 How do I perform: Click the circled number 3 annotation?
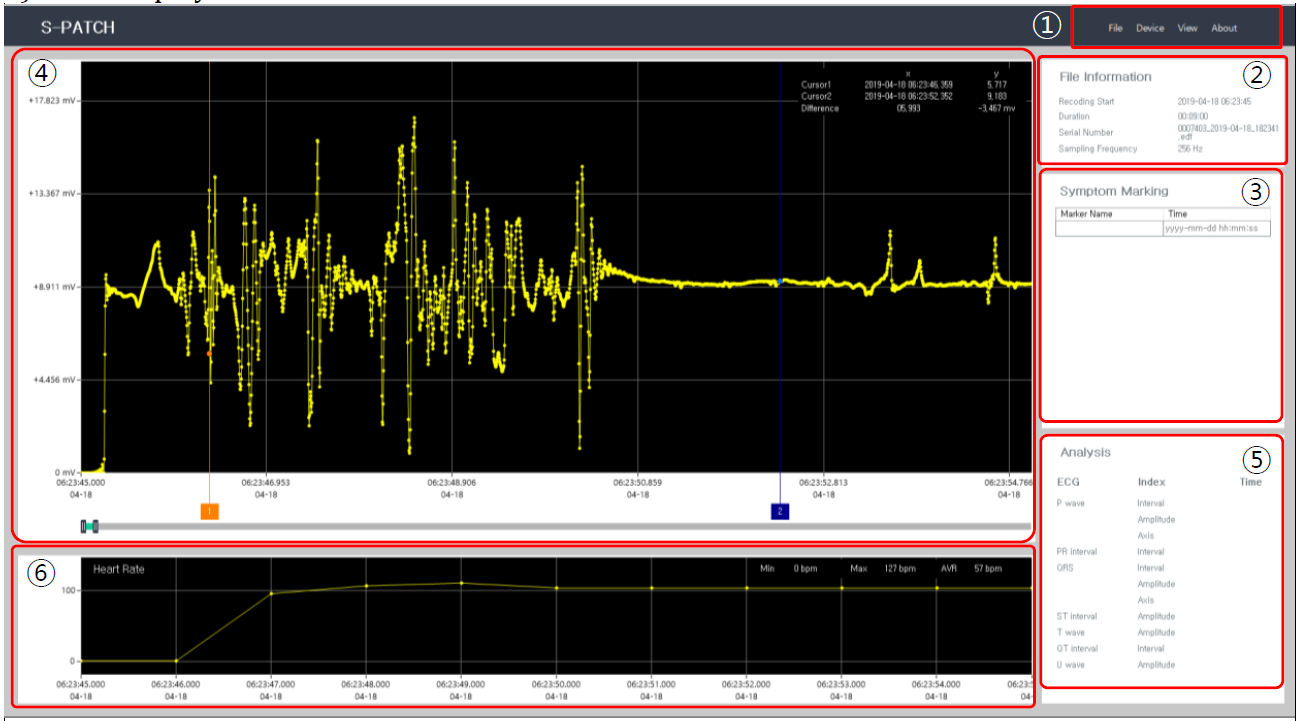pos(1256,192)
